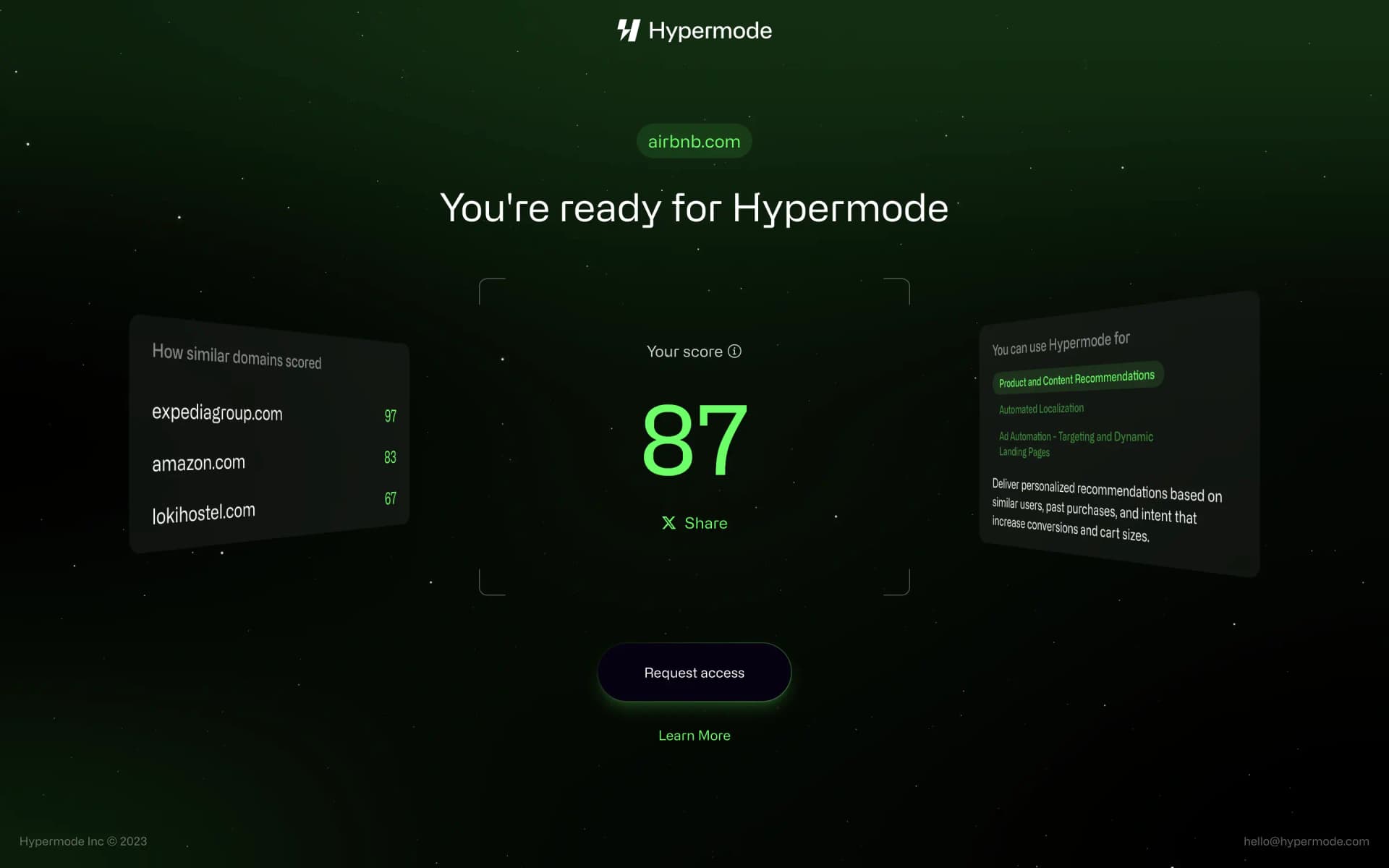Click the amazon.com row
The image size is (1389, 868).
click(x=273, y=461)
